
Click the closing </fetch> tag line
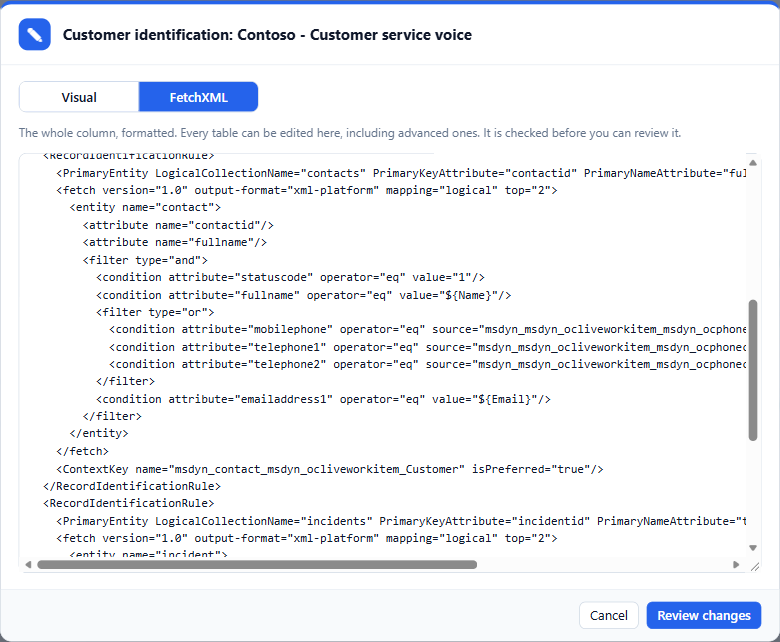coord(82,451)
